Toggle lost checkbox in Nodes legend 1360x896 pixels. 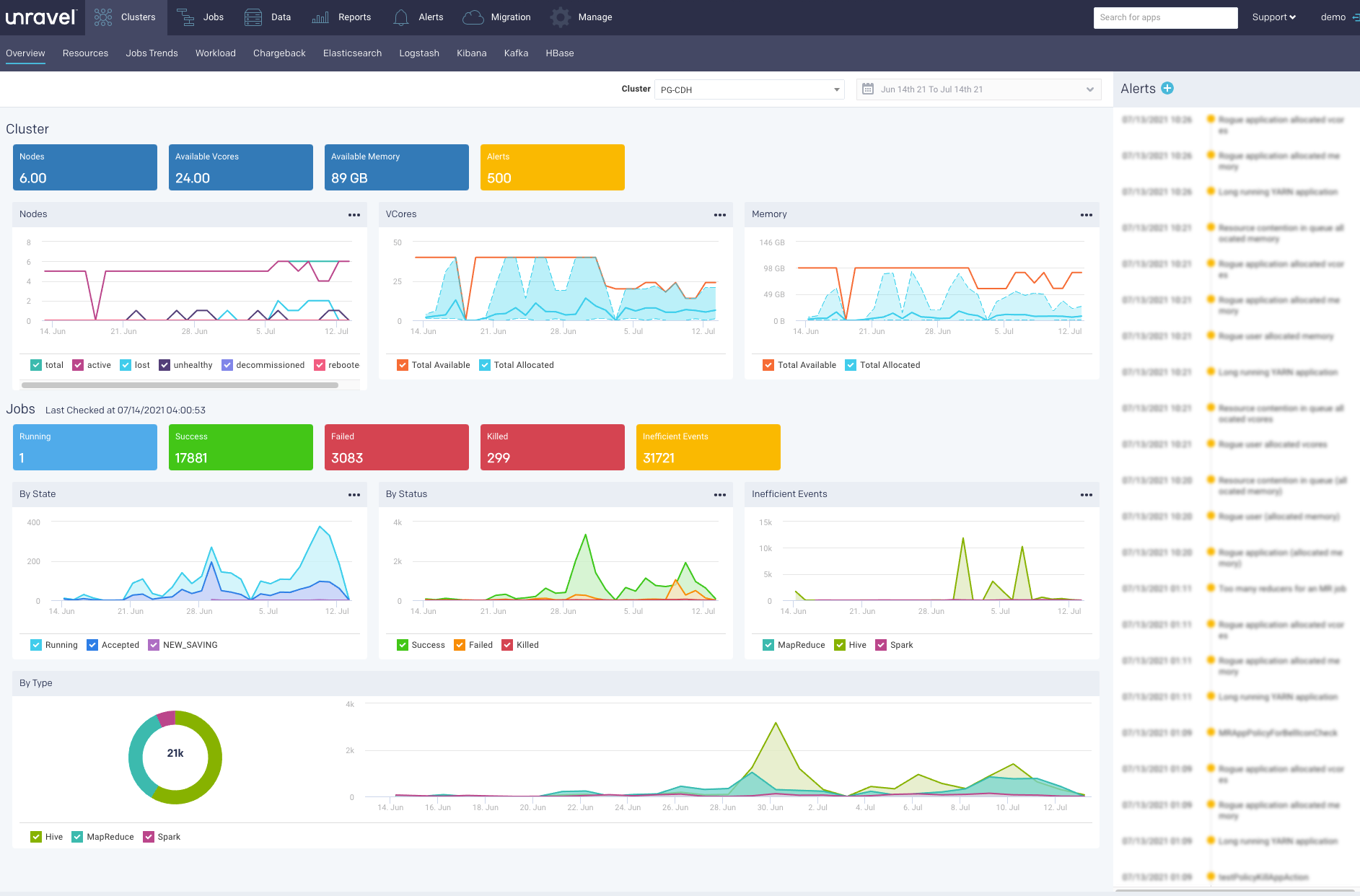126,365
